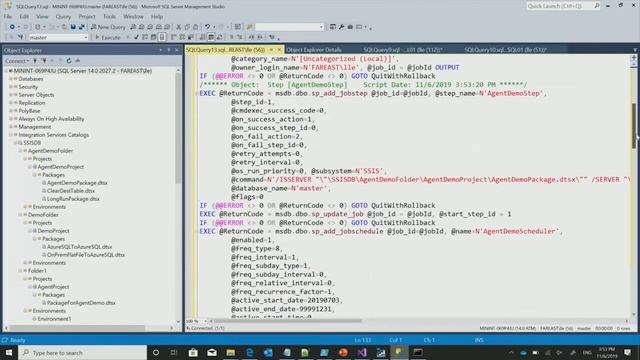Image resolution: width=640 pixels, height=360 pixels.
Task: Switch to Object Explorer Details tab
Action: 314,50
